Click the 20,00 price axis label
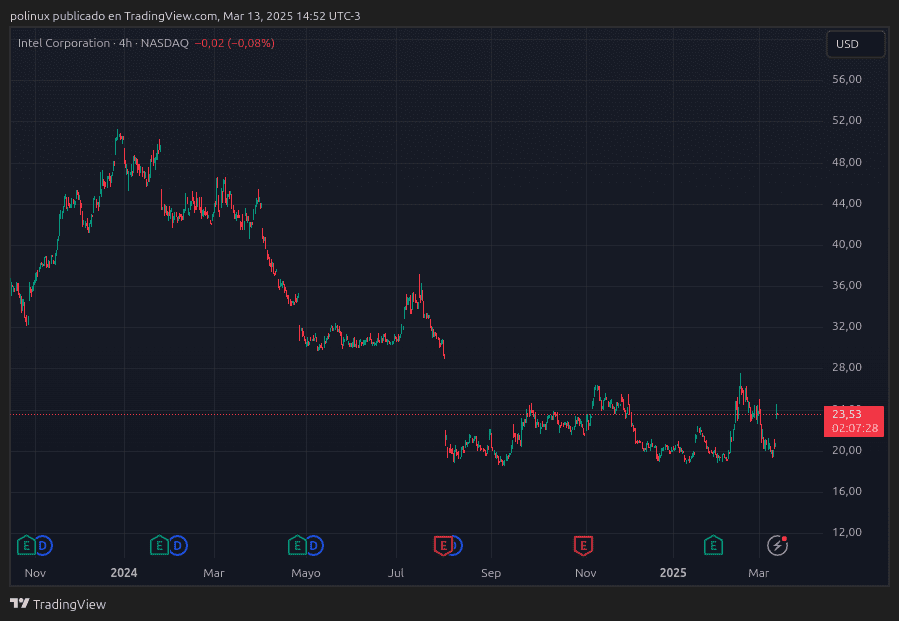Screen dimensions: 899x621 (847, 451)
